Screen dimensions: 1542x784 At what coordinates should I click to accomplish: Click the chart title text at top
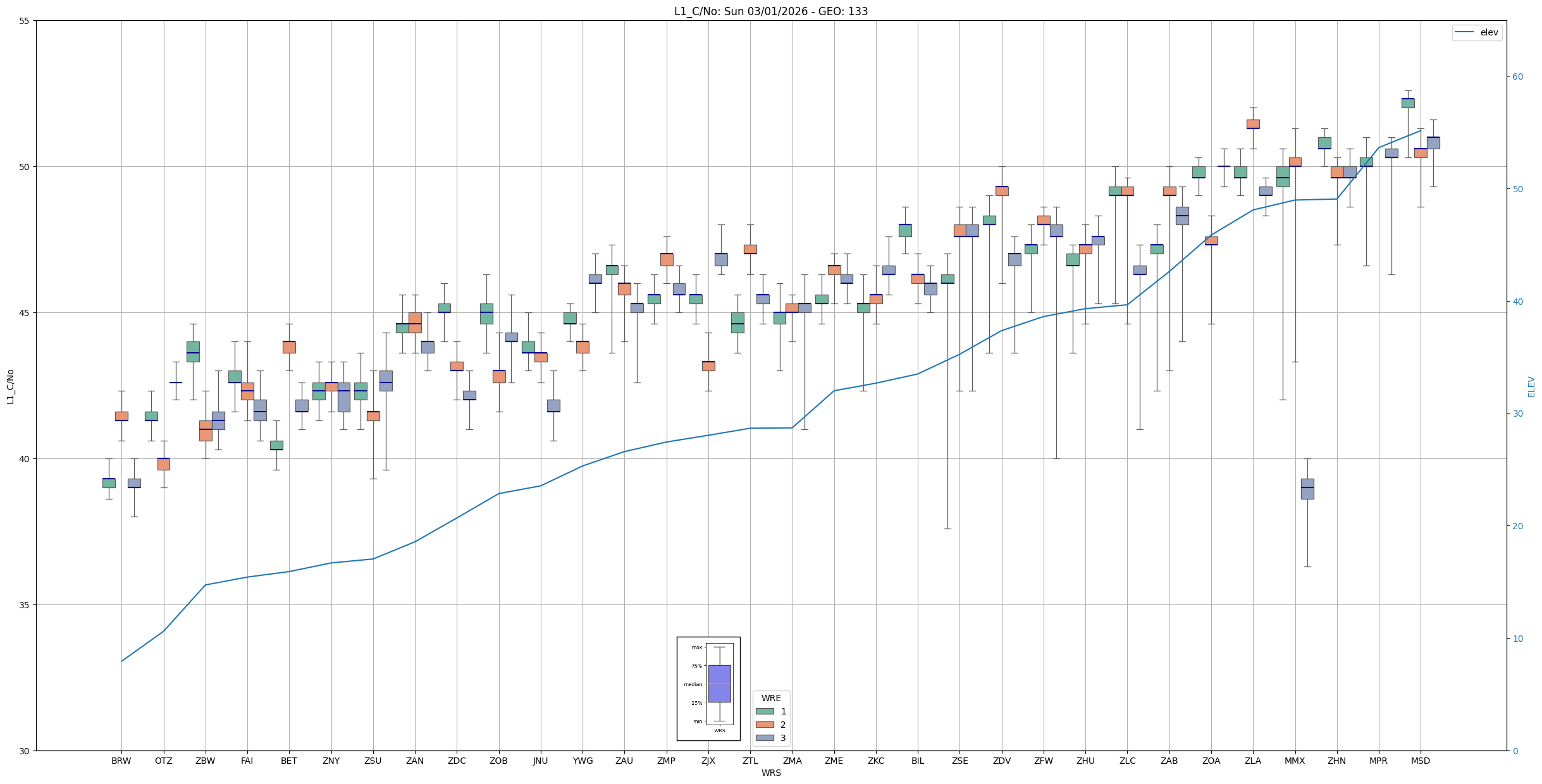click(770, 11)
